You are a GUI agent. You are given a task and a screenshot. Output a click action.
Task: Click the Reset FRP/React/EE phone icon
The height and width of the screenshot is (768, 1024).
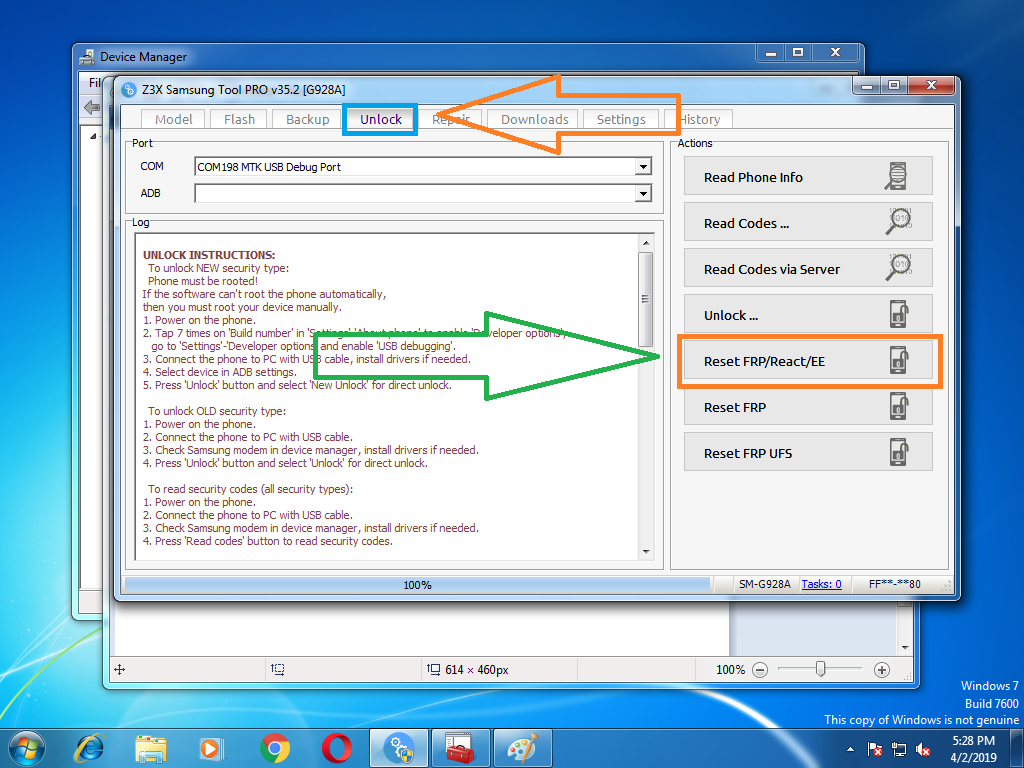899,360
